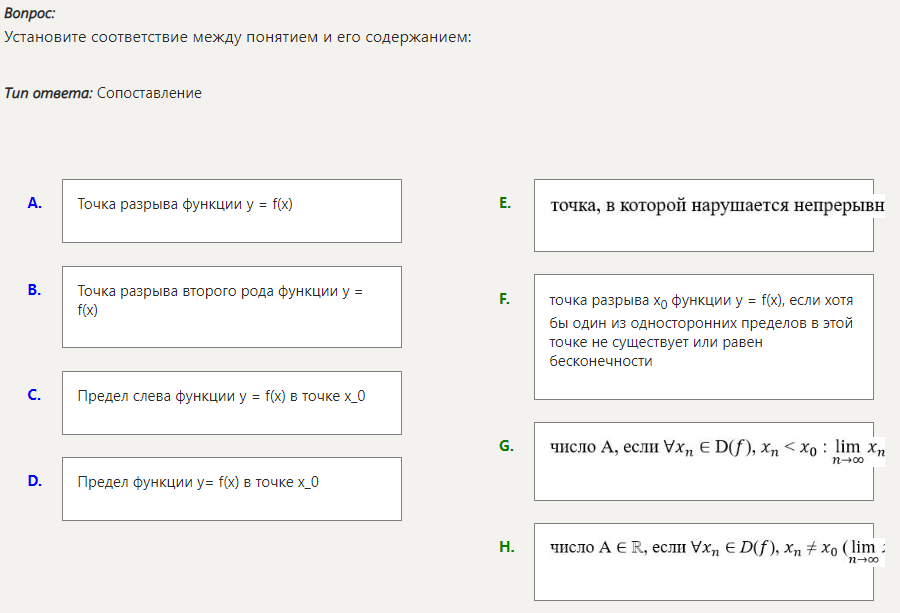This screenshot has width=900, height=613.
Task: Click the 'Вопрос:' heading
Action: 30,14
